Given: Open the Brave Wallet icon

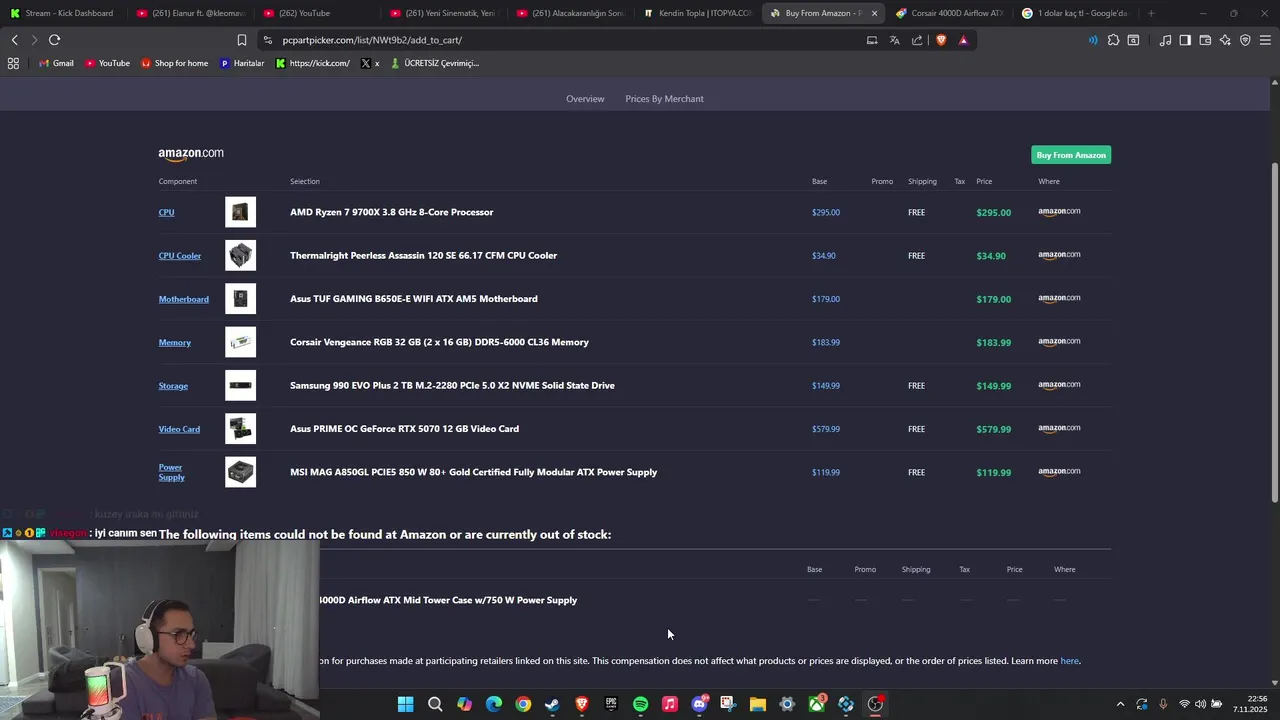Looking at the screenshot, I should 1205,40.
